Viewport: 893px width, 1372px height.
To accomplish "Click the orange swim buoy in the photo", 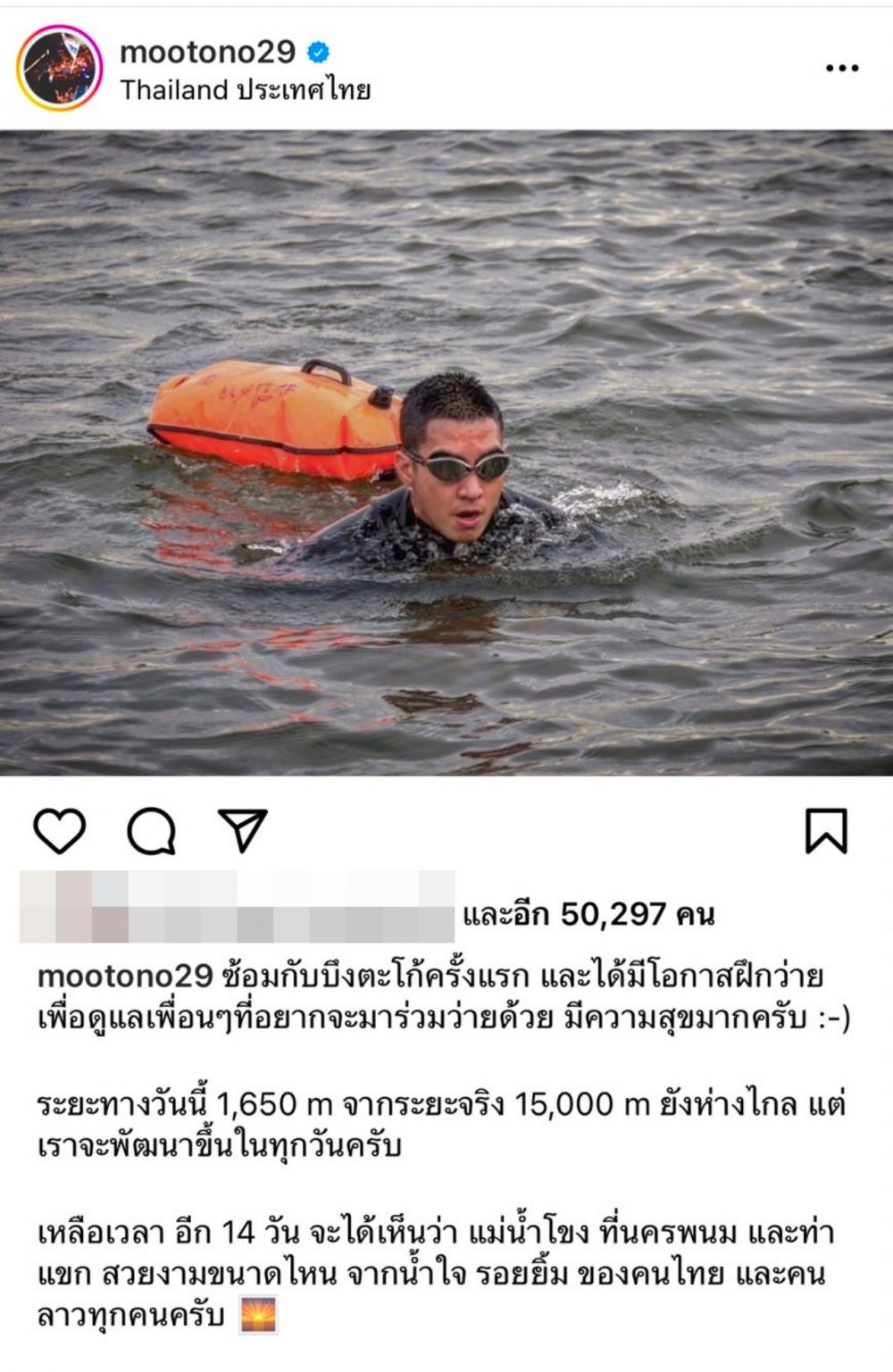I will pos(275,419).
